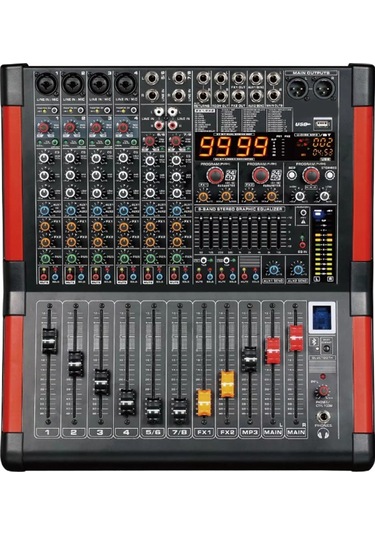
Task: Click the QR code beside FX1 program knob
Action: click(231, 175)
